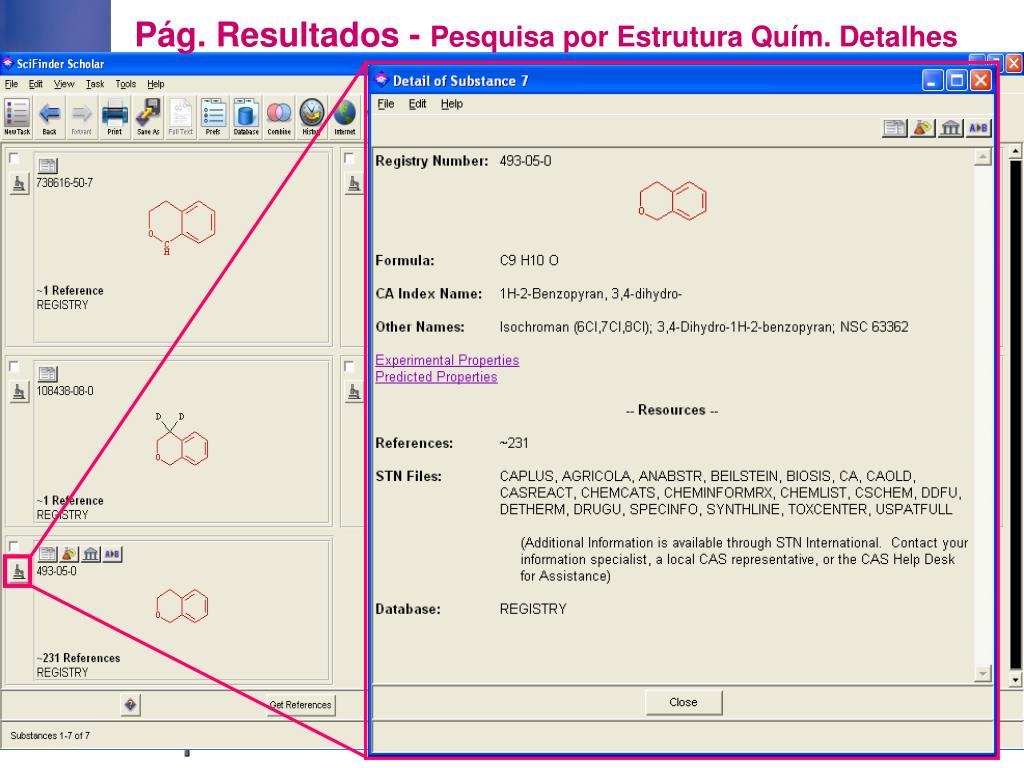
Task: Click the Close button in Detail window
Action: click(x=684, y=703)
